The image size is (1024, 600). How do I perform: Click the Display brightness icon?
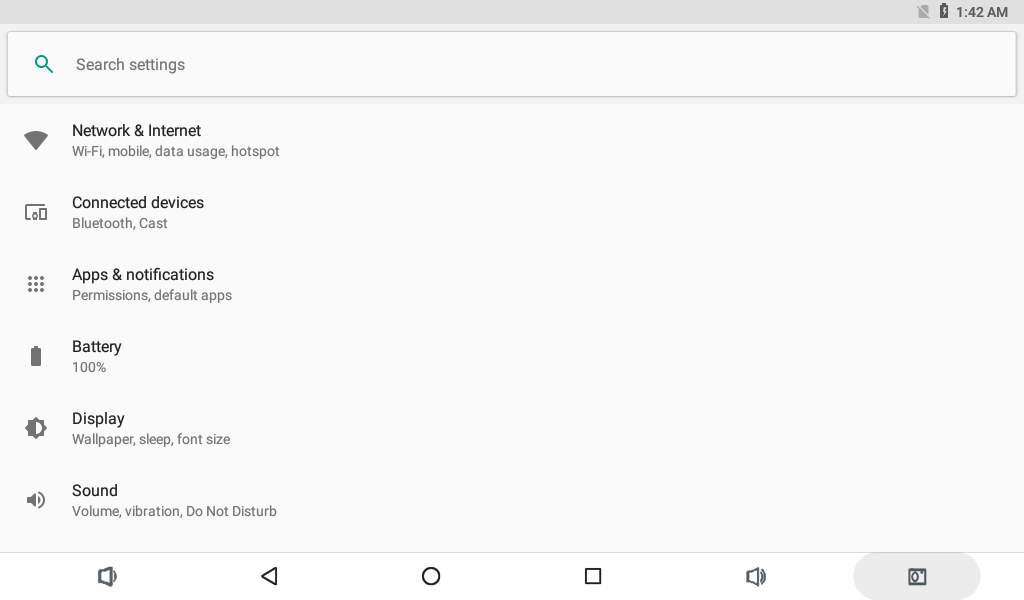(x=36, y=428)
